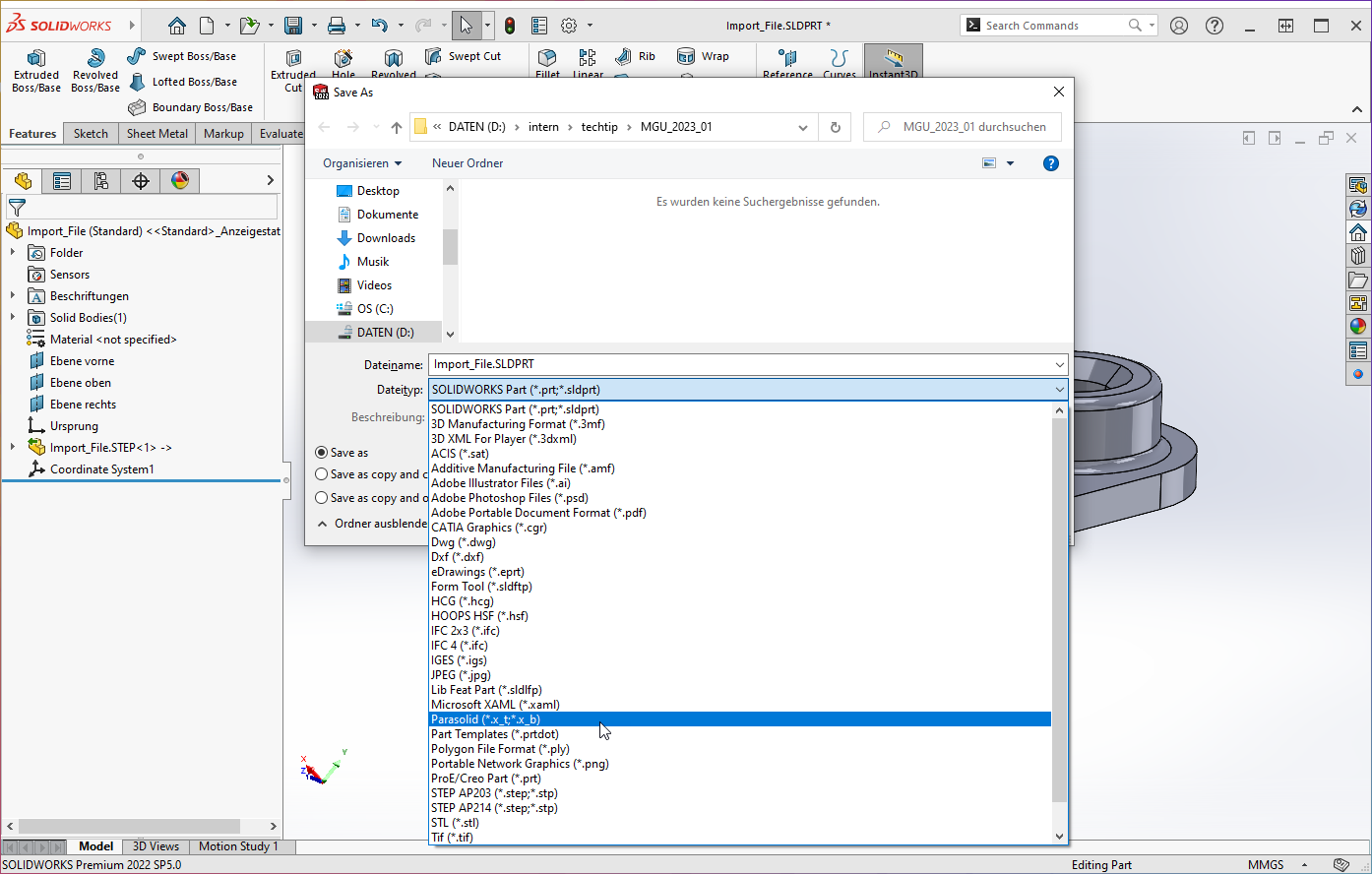Switch to the Sketch tab
The image size is (1372, 874).
pyautogui.click(x=91, y=134)
